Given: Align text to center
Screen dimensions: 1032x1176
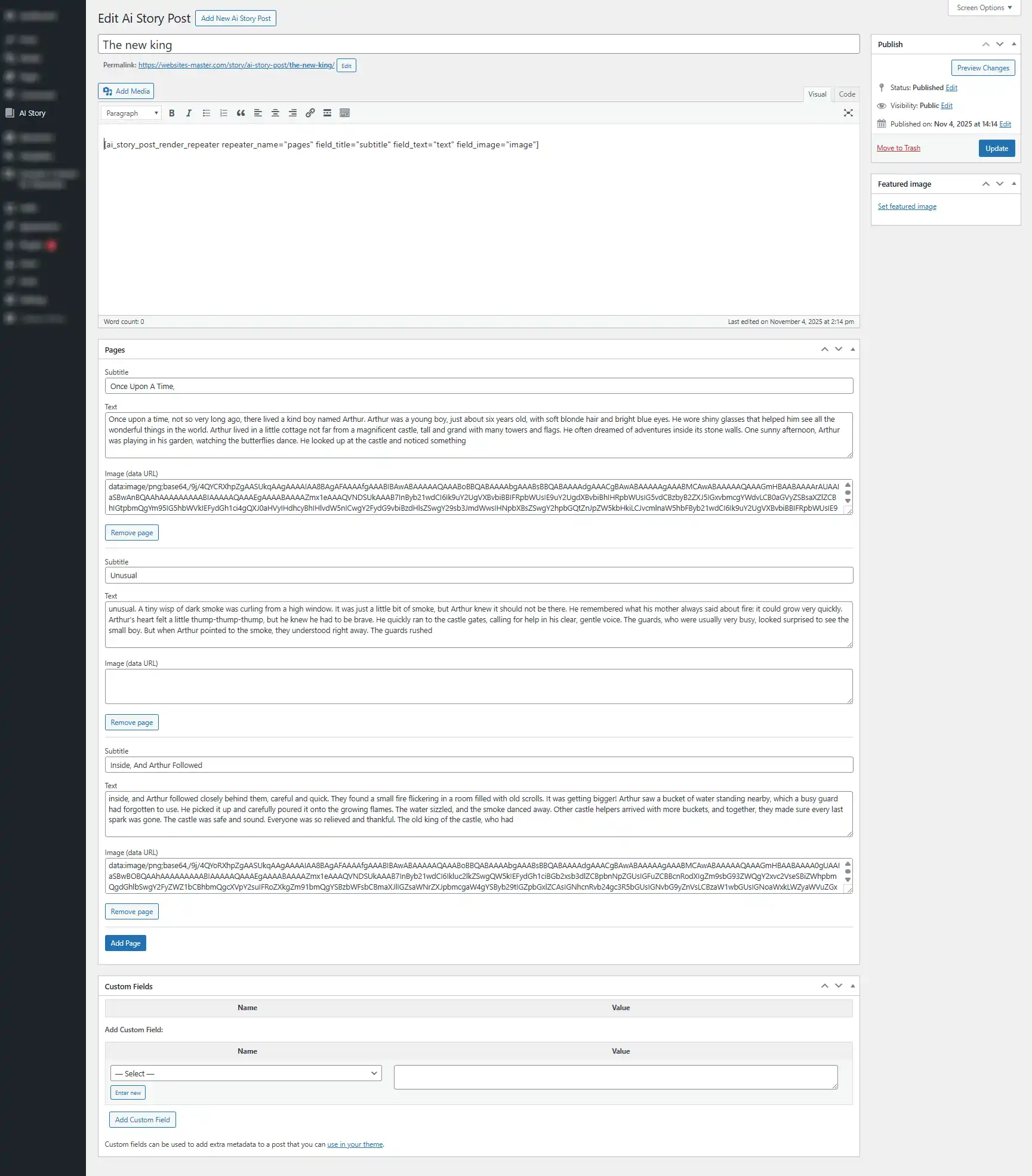Looking at the screenshot, I should coord(275,113).
